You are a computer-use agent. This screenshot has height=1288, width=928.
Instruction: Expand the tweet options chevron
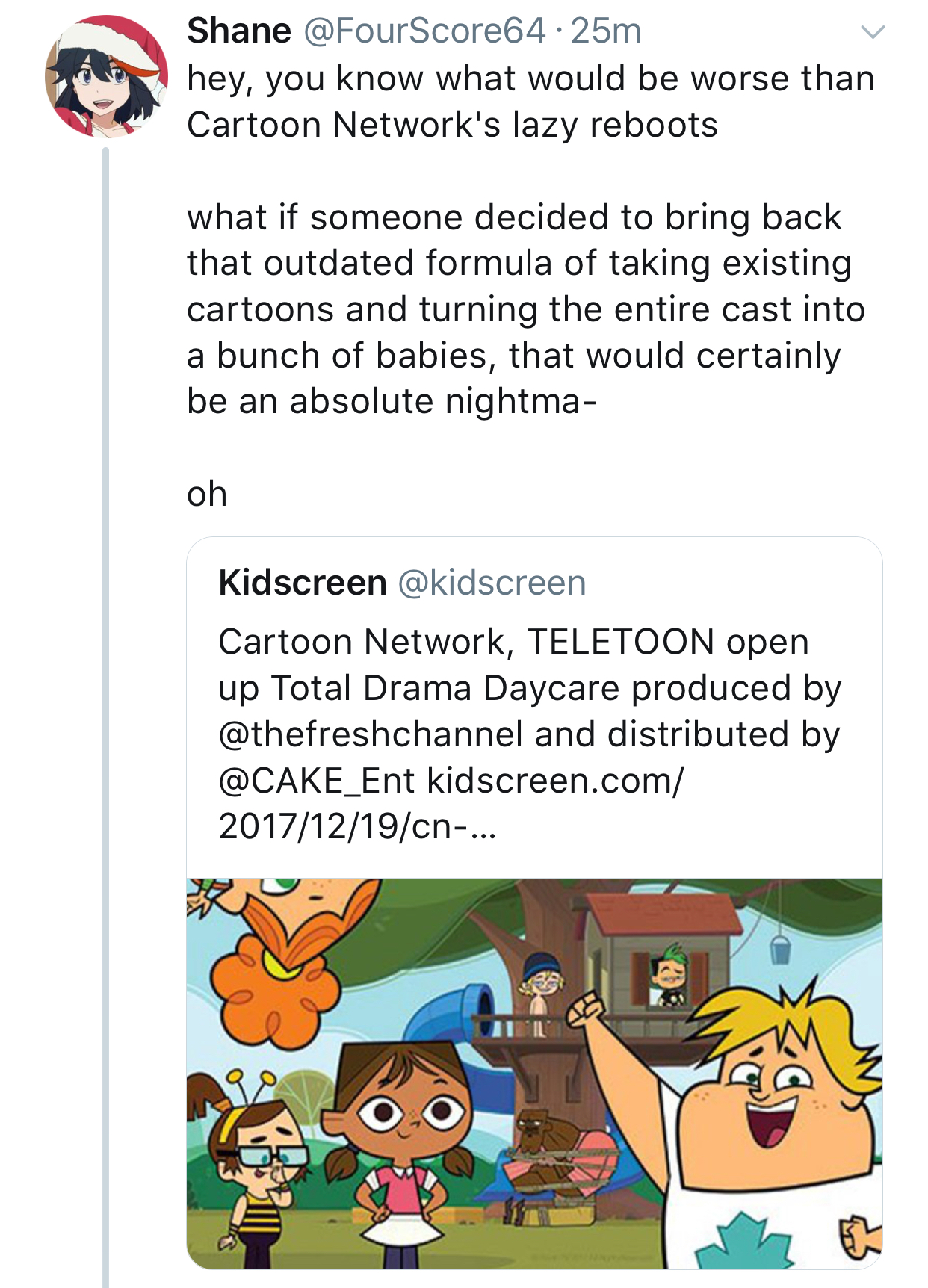click(x=873, y=32)
